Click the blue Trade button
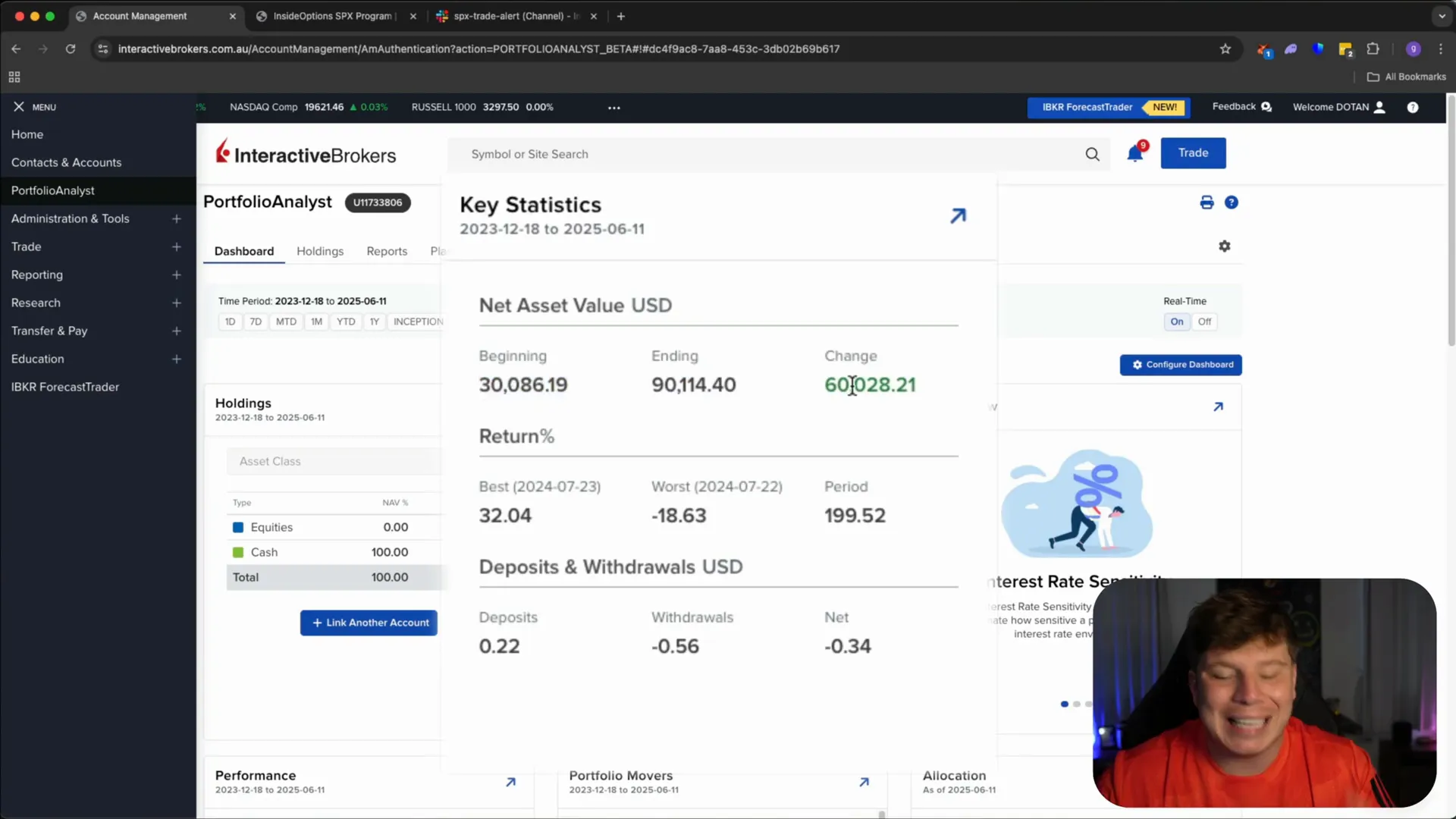Image resolution: width=1456 pixels, height=819 pixels. pyautogui.click(x=1193, y=153)
